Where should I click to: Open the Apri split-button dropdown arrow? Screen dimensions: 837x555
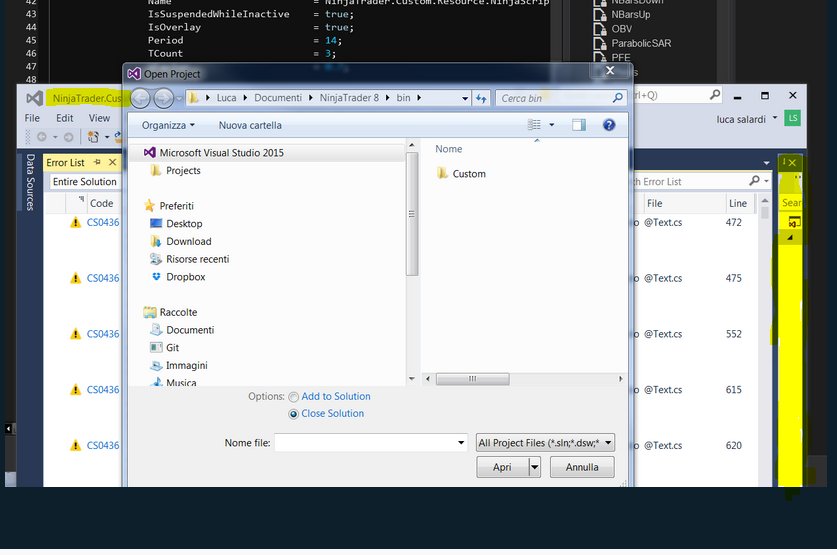(x=535, y=467)
